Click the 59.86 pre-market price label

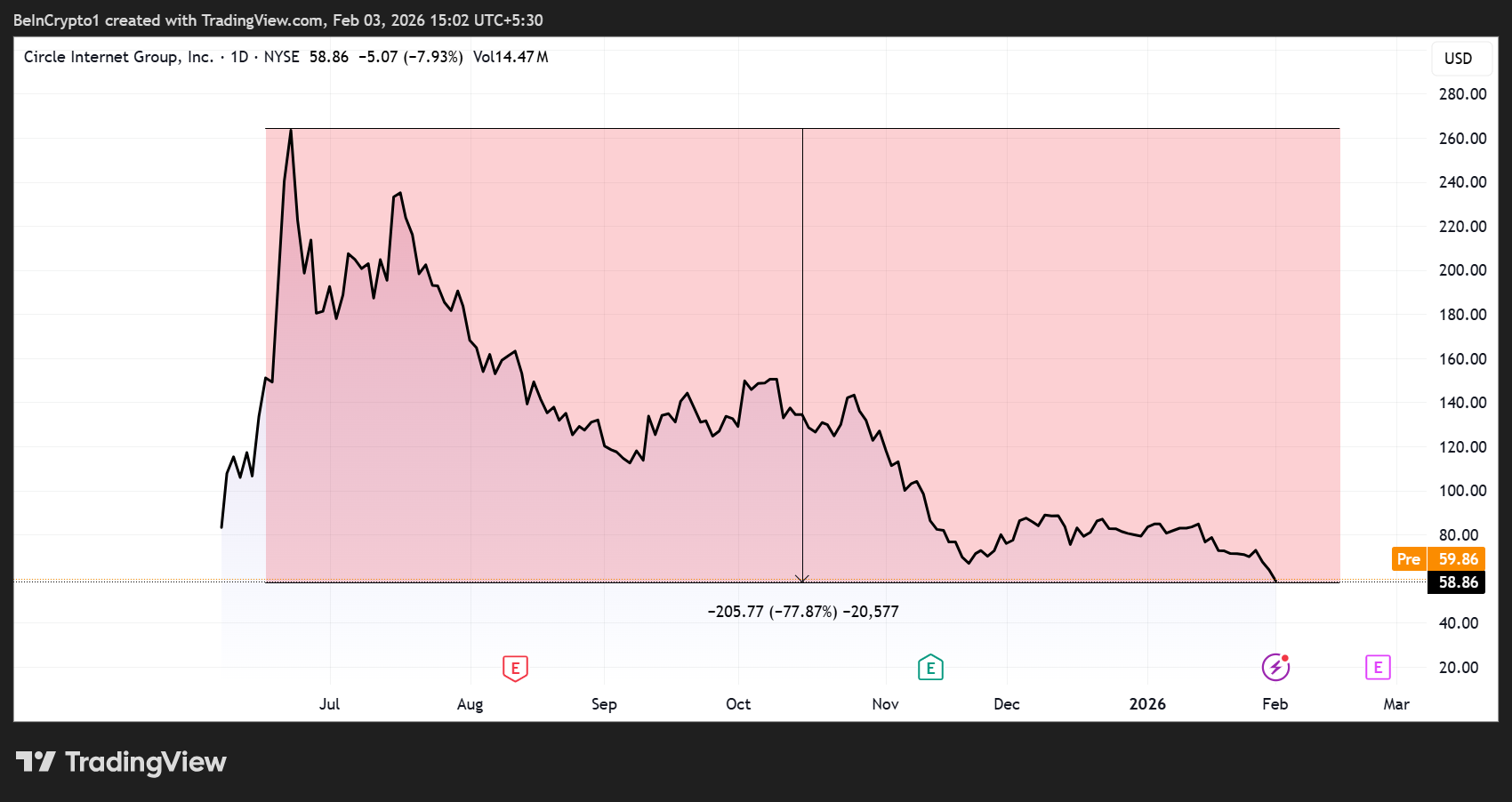click(1459, 559)
